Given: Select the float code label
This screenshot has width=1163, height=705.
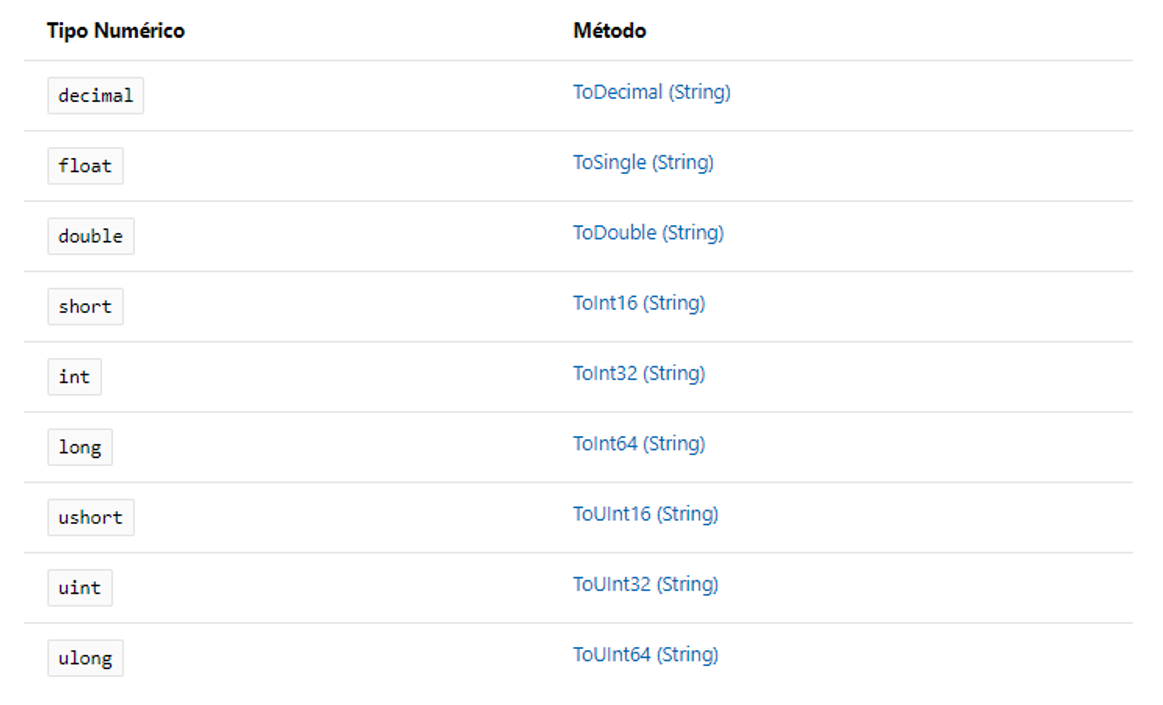Looking at the screenshot, I should coord(85,166).
